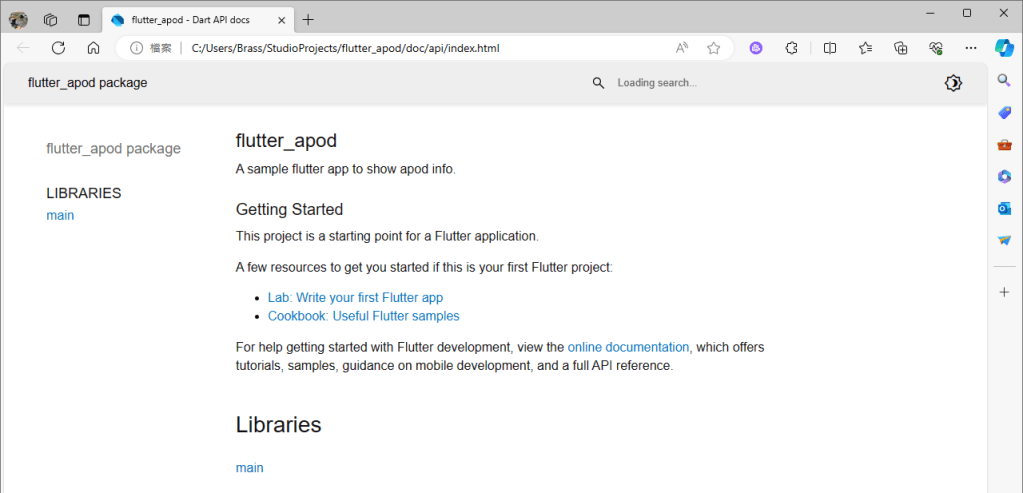The height and width of the screenshot is (493, 1023).
Task: Go to the browser home page
Action: pos(93,48)
